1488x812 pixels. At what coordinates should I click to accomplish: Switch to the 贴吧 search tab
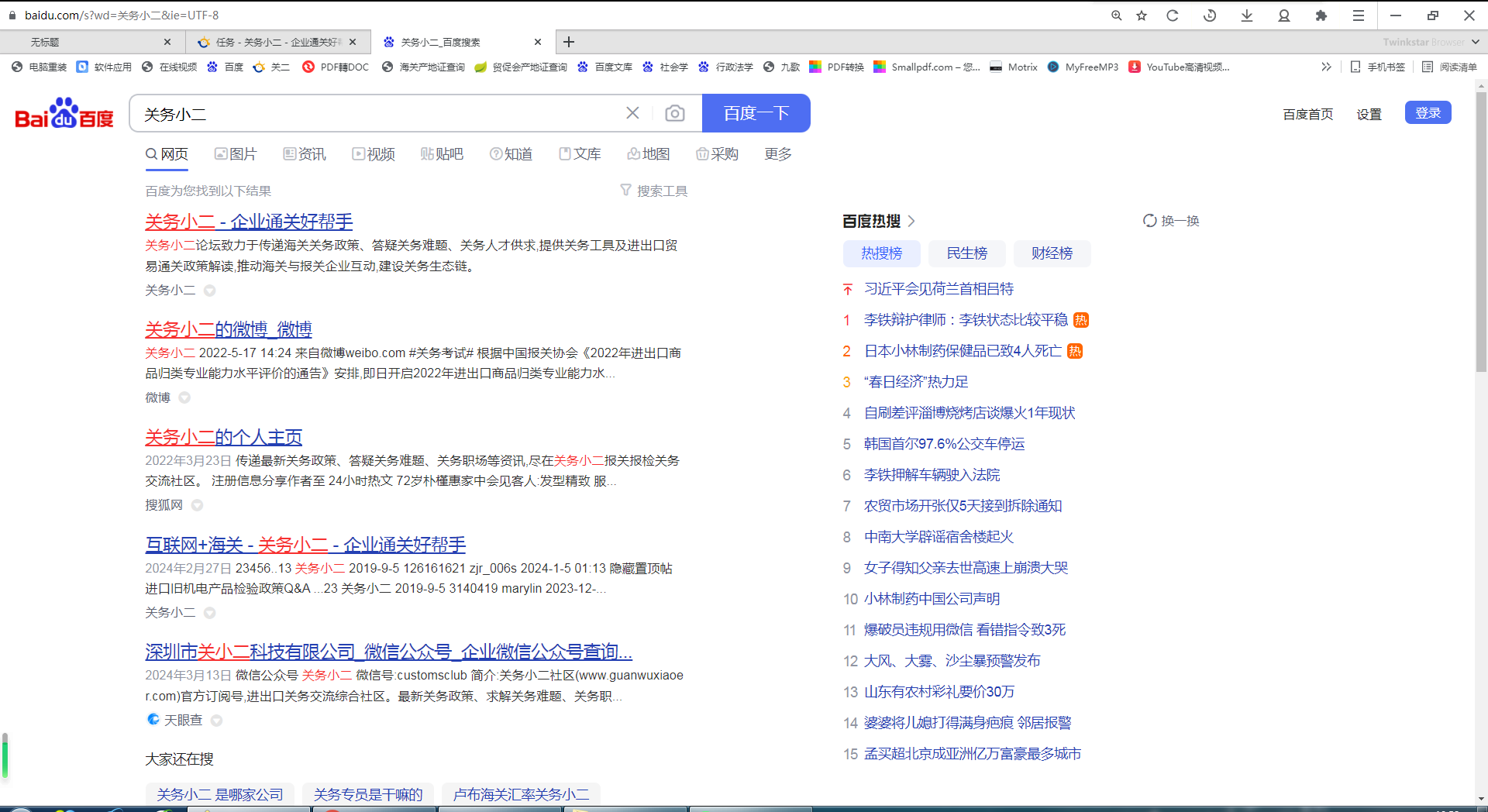coord(442,154)
